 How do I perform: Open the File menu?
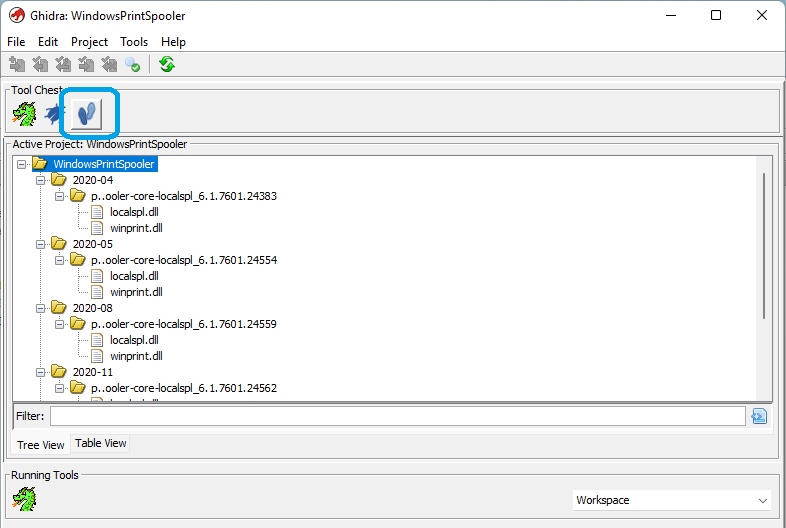(16, 42)
